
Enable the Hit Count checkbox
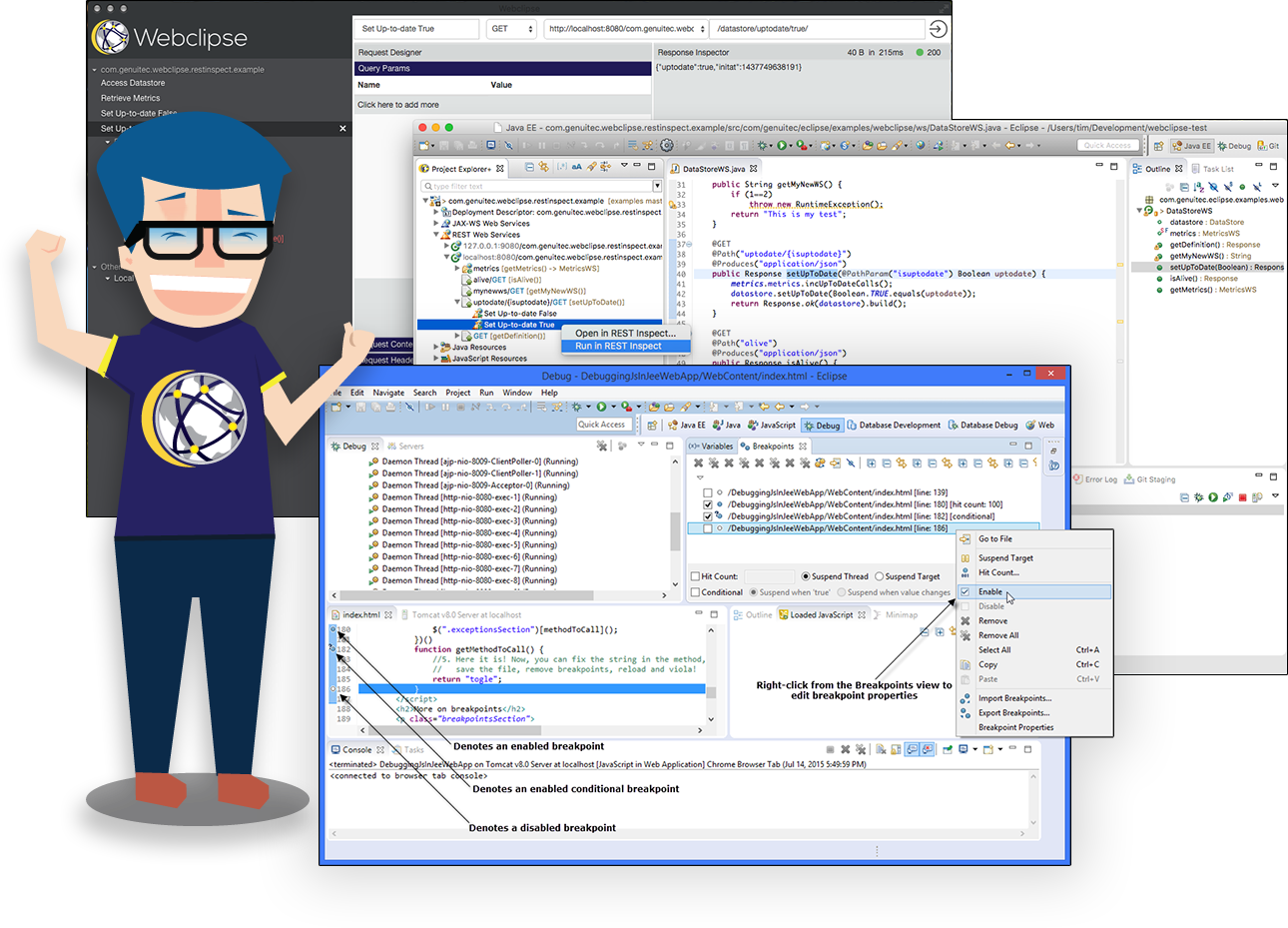(696, 576)
